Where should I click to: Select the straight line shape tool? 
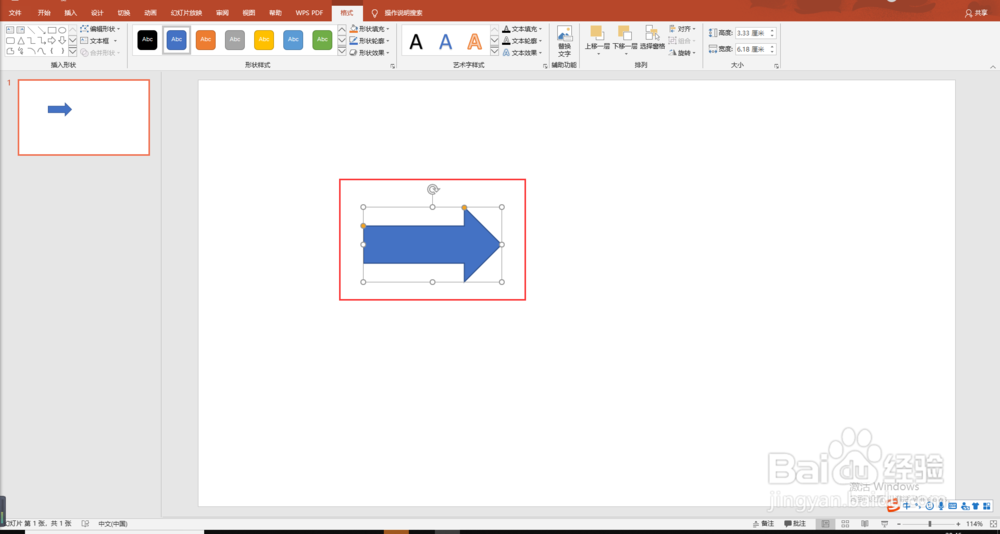(x=31, y=30)
